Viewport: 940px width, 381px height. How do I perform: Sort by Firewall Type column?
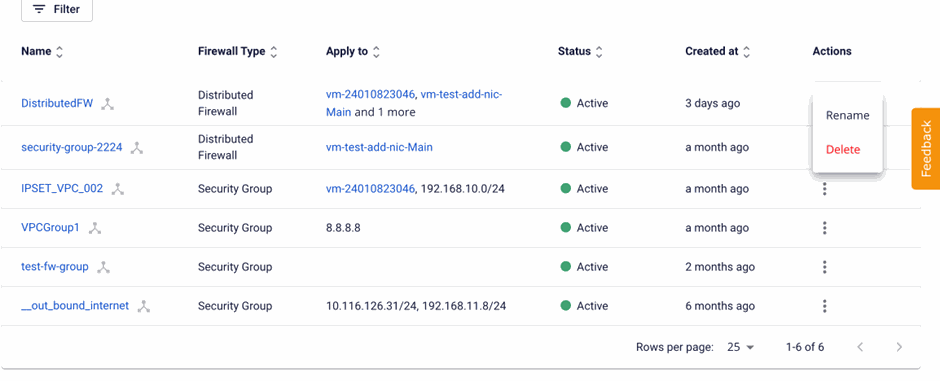point(273,52)
